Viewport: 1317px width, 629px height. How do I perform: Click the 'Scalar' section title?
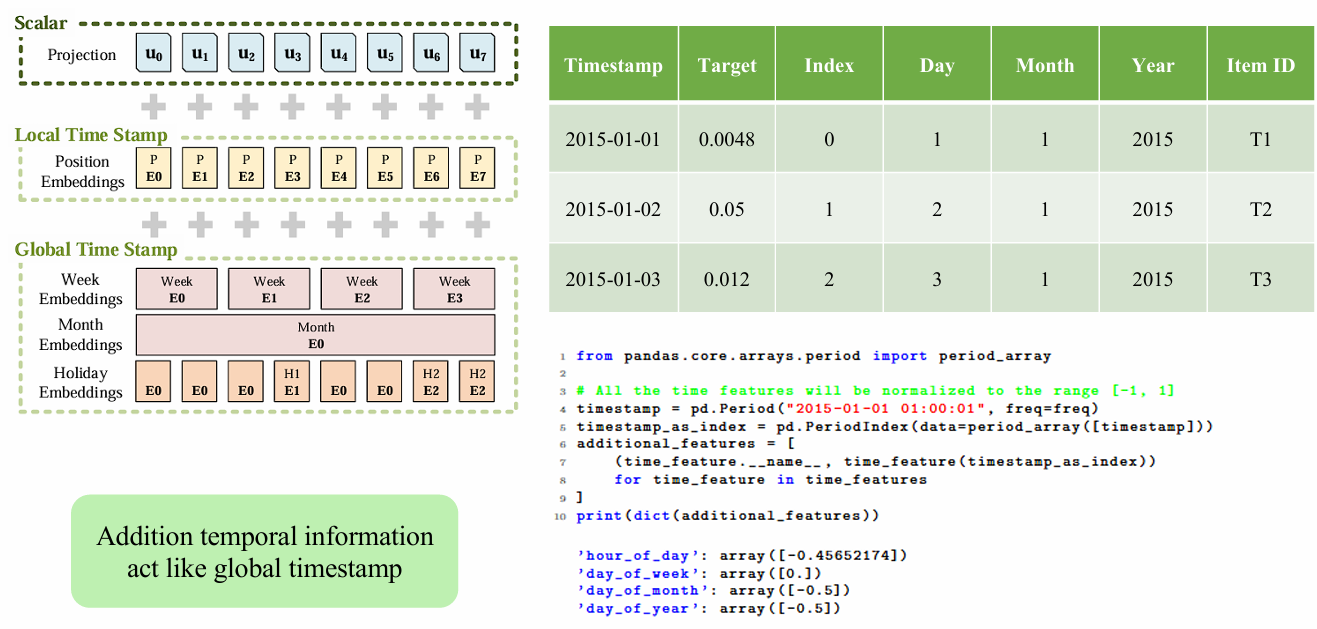41,22
